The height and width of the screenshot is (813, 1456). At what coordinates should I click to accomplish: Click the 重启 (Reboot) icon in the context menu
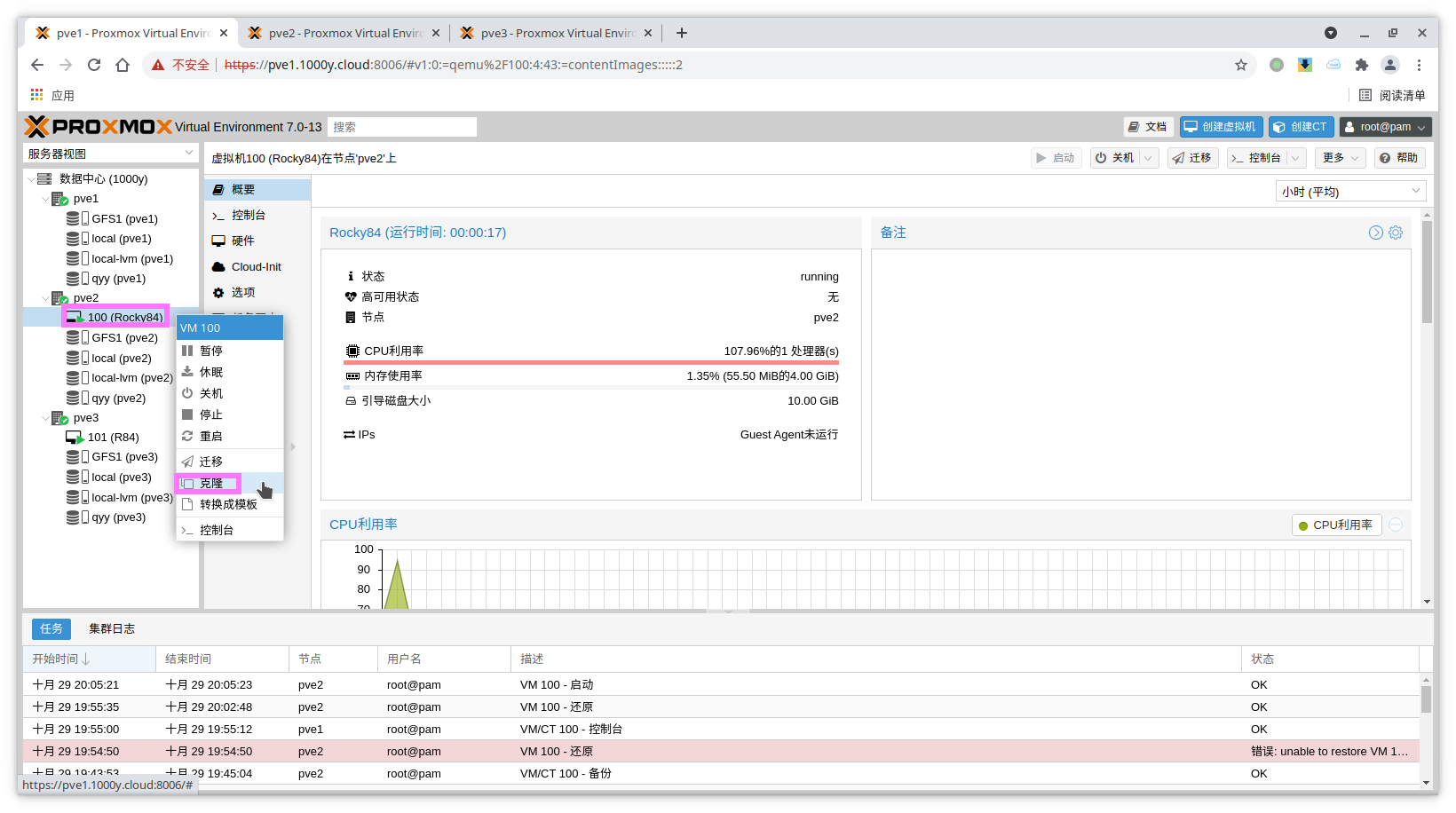(x=187, y=437)
